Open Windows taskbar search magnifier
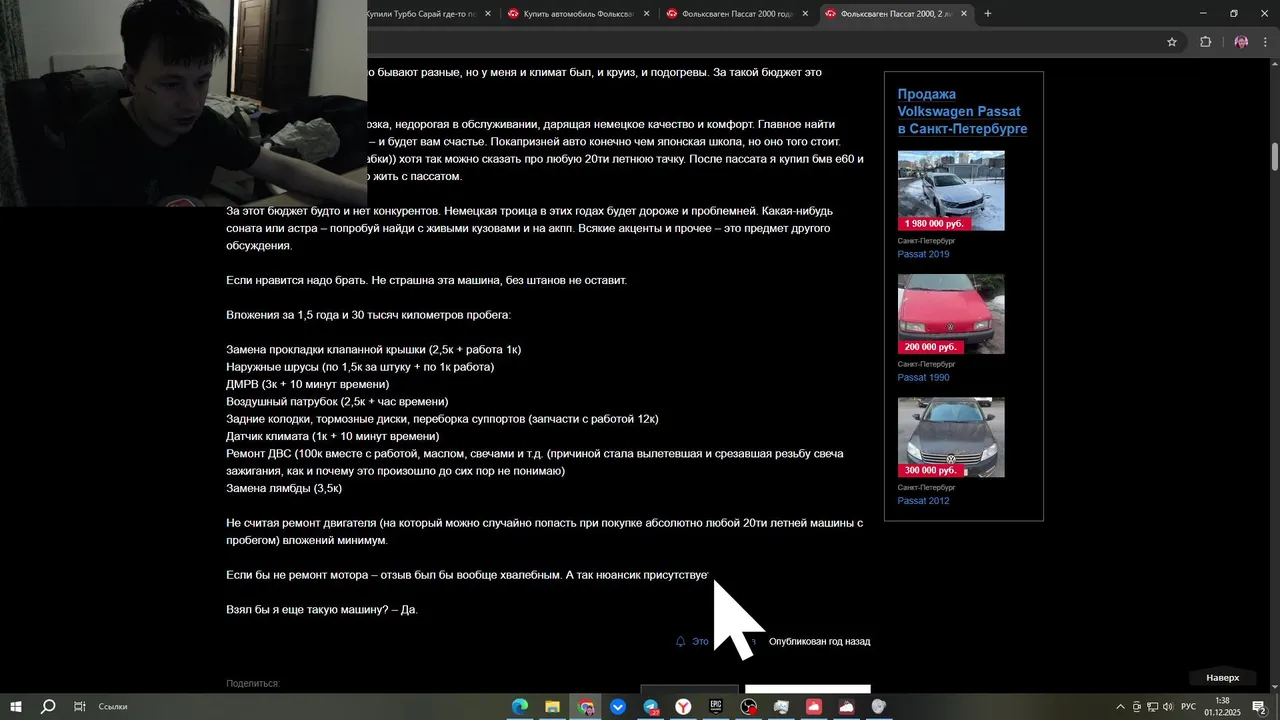Image resolution: width=1280 pixels, height=720 pixels. click(48, 706)
